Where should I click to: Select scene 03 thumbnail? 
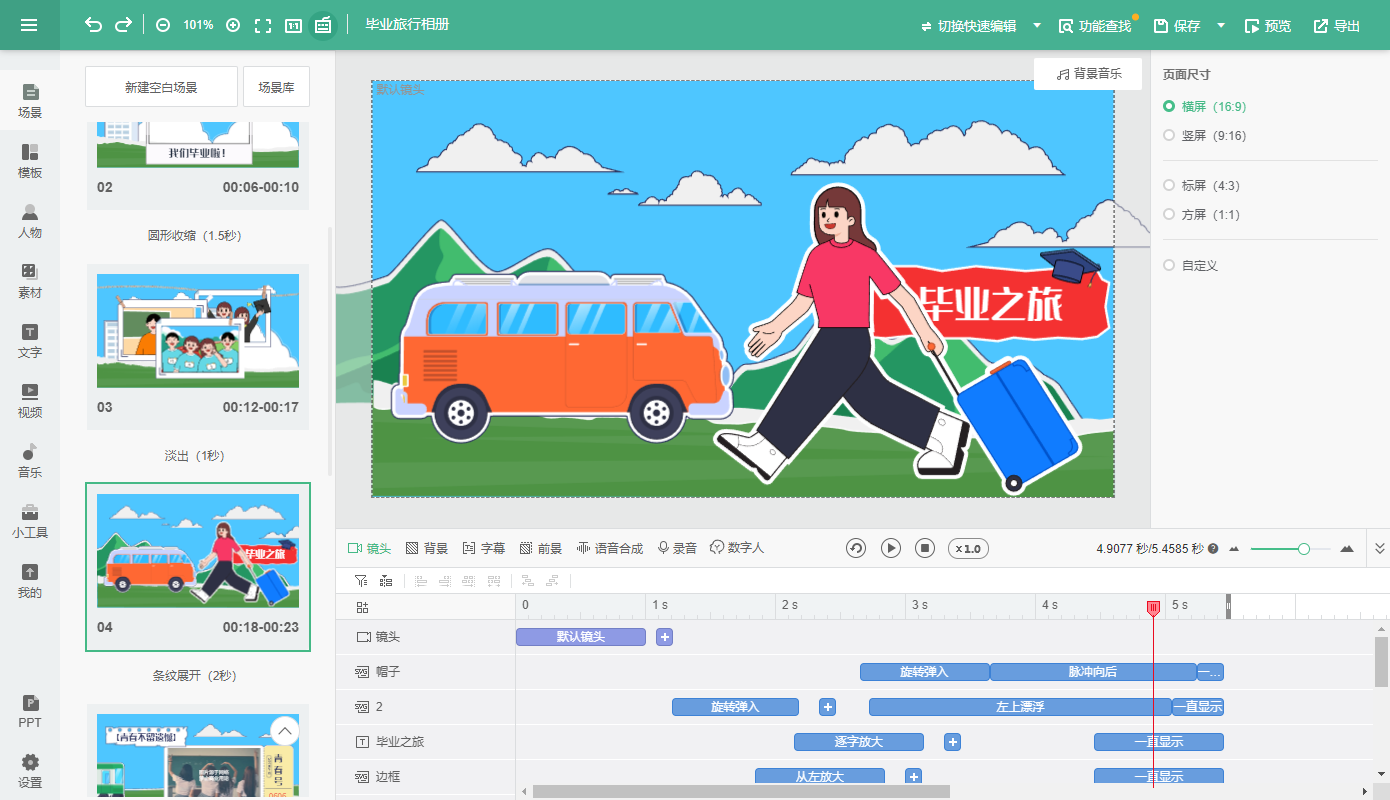198,331
